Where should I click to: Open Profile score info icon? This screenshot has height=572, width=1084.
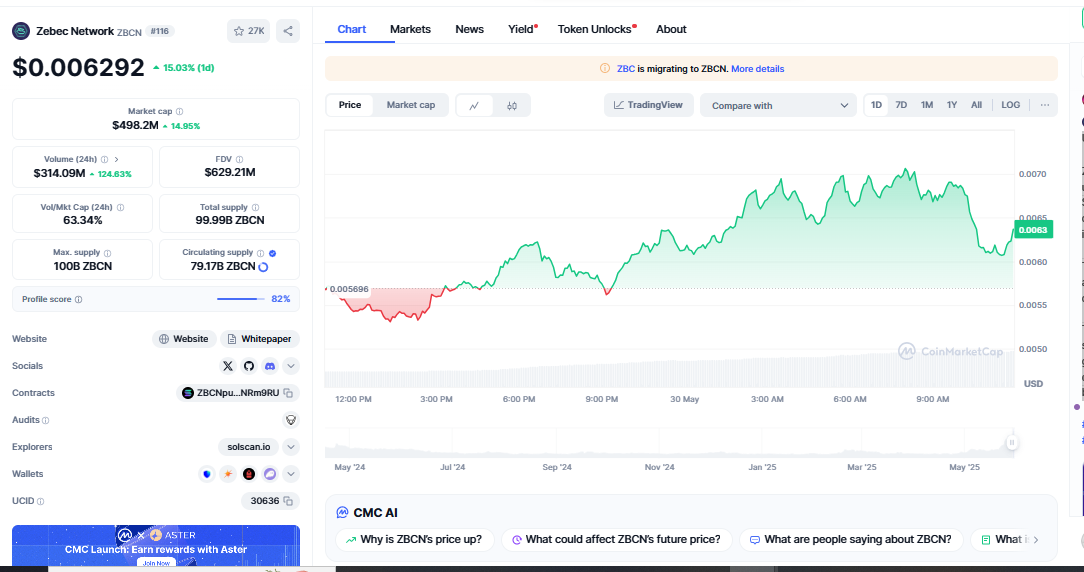coord(78,299)
